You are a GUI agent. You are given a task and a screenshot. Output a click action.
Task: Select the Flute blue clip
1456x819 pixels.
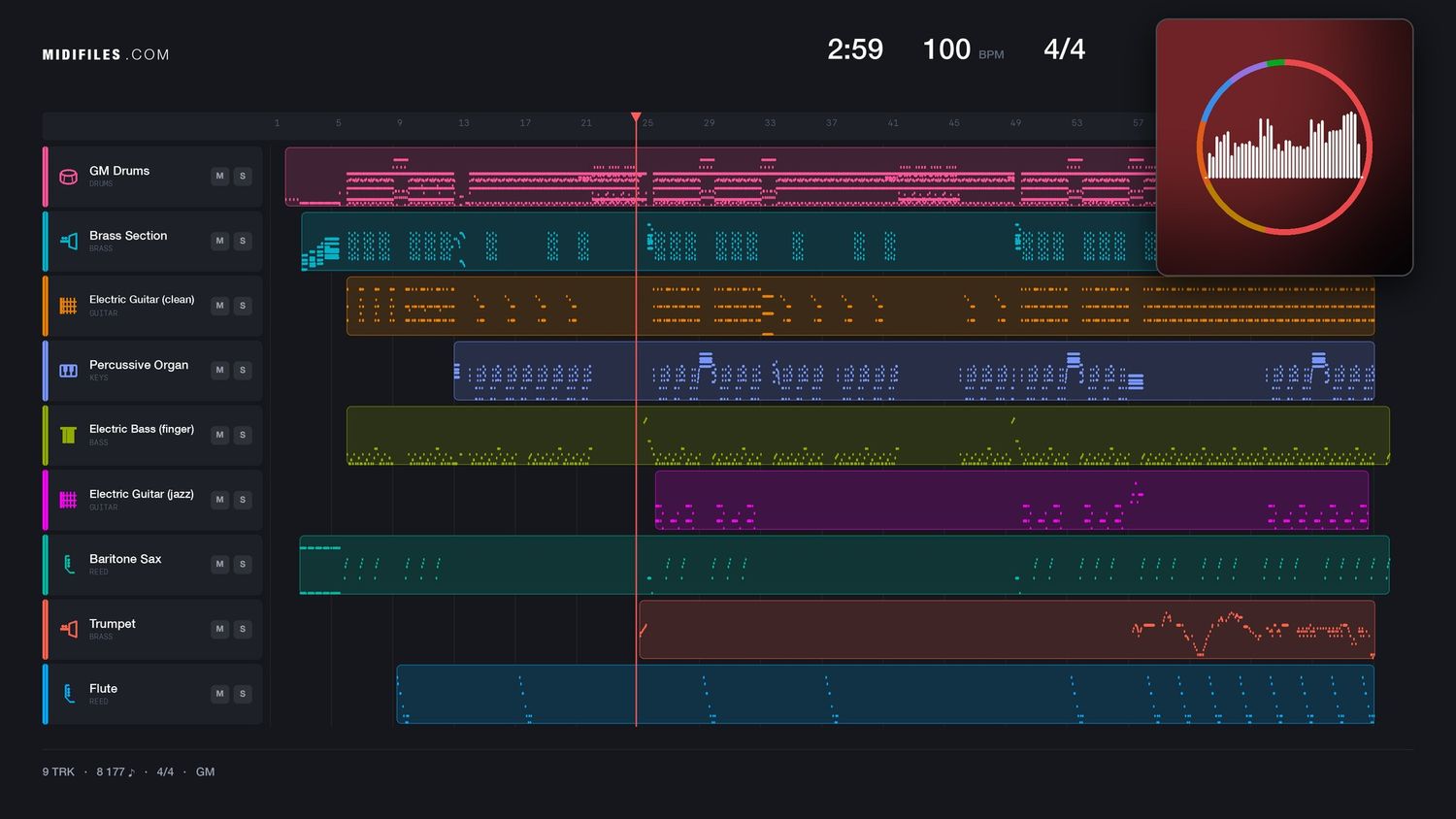(x=885, y=694)
